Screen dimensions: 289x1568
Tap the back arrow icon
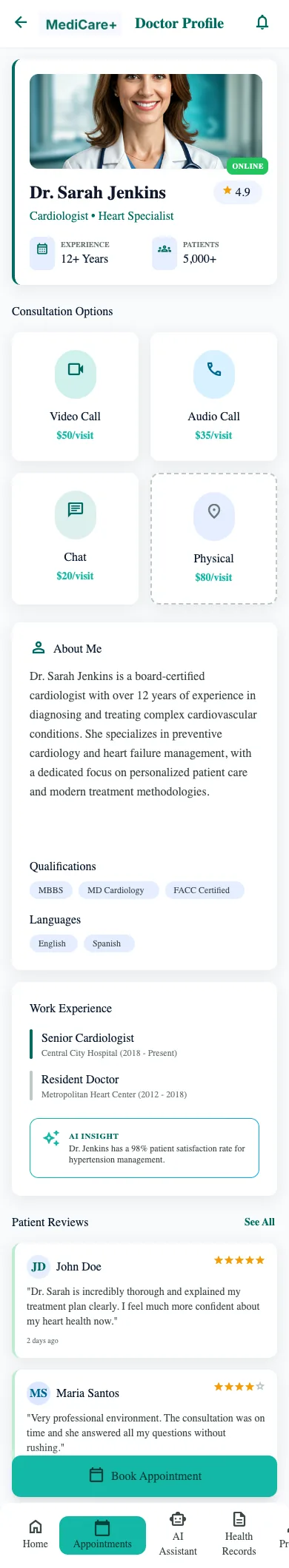pyautogui.click(x=21, y=22)
